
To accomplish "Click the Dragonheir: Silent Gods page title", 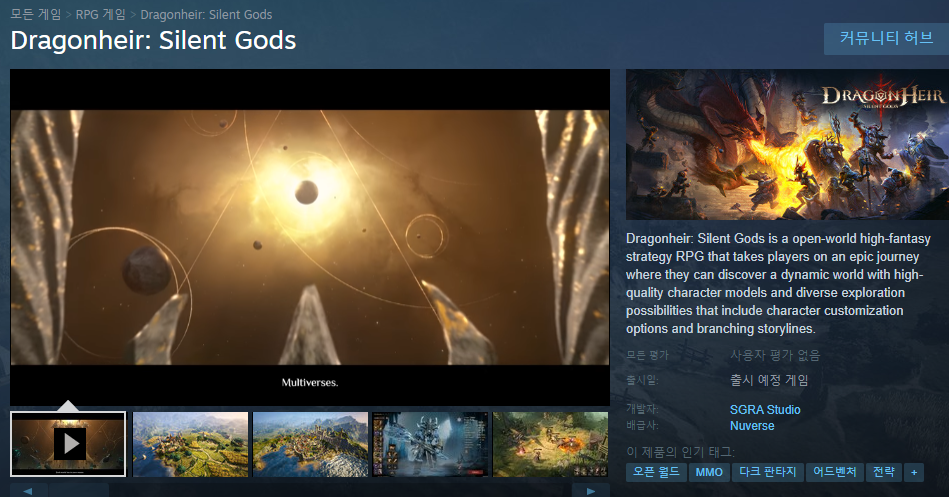I will pyautogui.click(x=153, y=41).
